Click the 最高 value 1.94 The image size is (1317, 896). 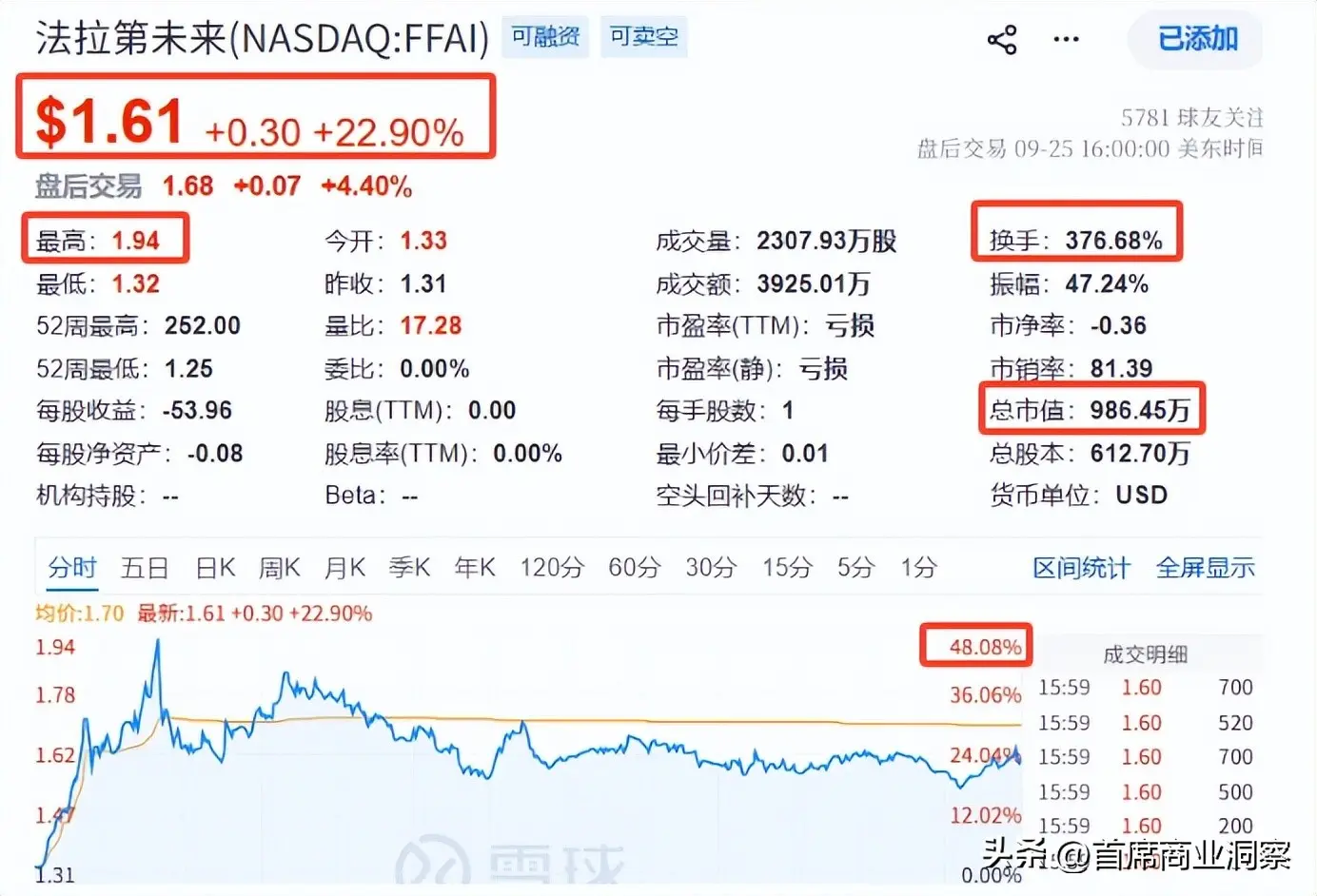(x=136, y=241)
